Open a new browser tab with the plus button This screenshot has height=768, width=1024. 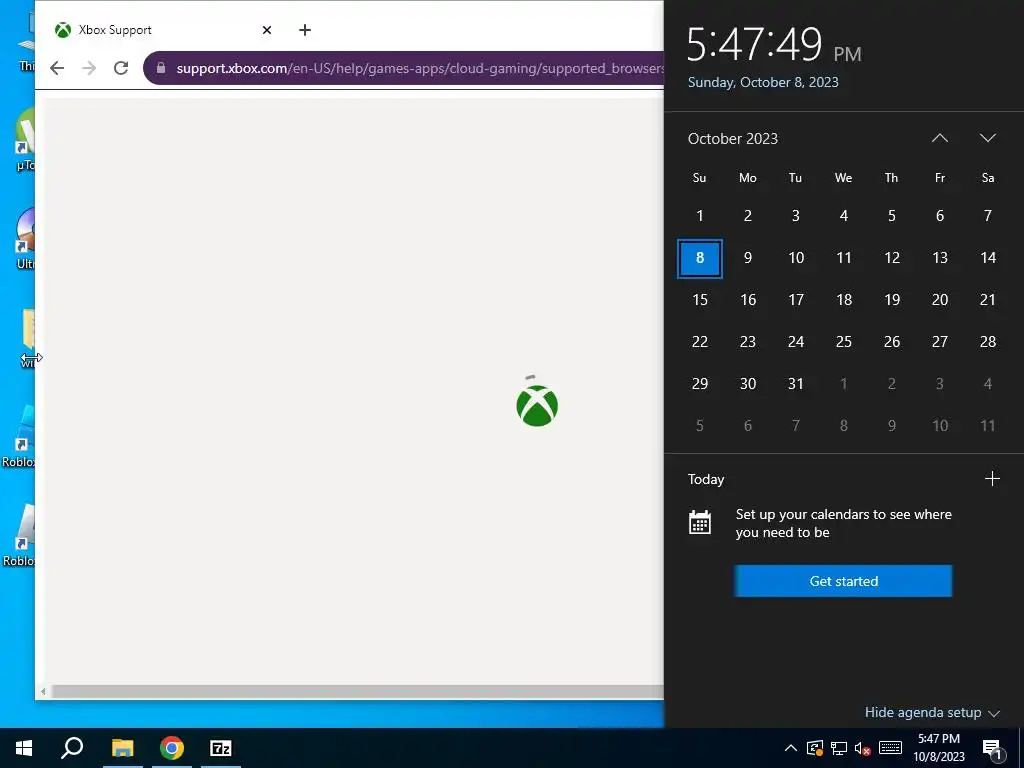coord(304,30)
